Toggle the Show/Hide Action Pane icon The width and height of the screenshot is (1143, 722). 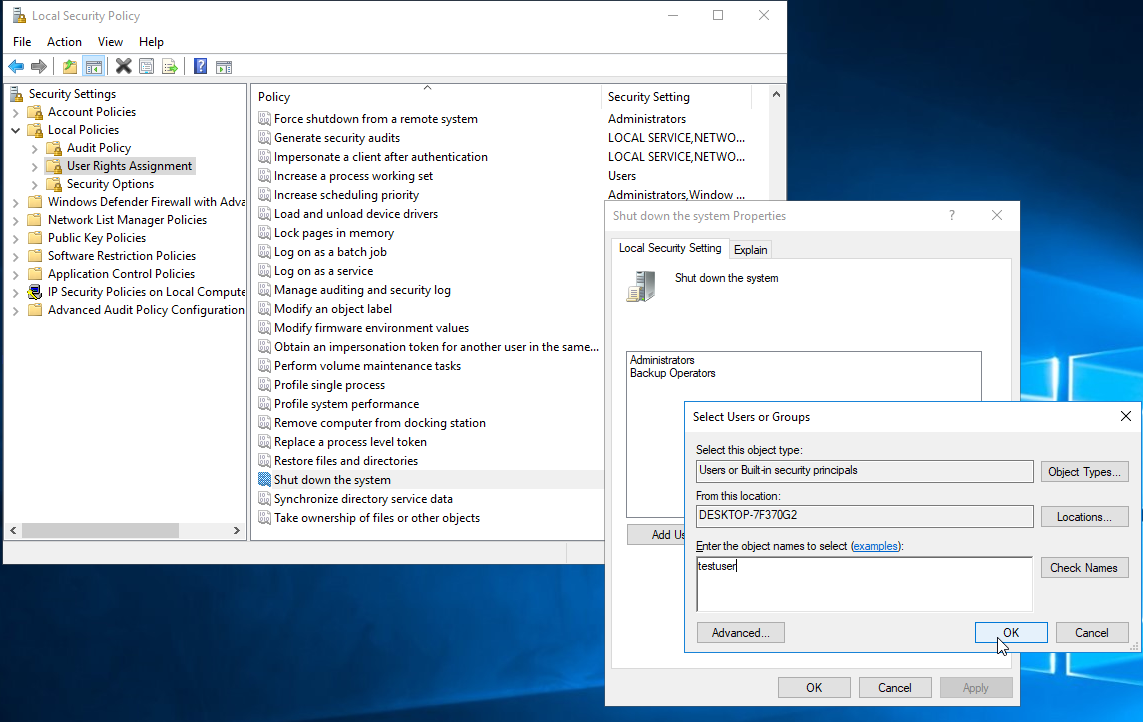[224, 67]
